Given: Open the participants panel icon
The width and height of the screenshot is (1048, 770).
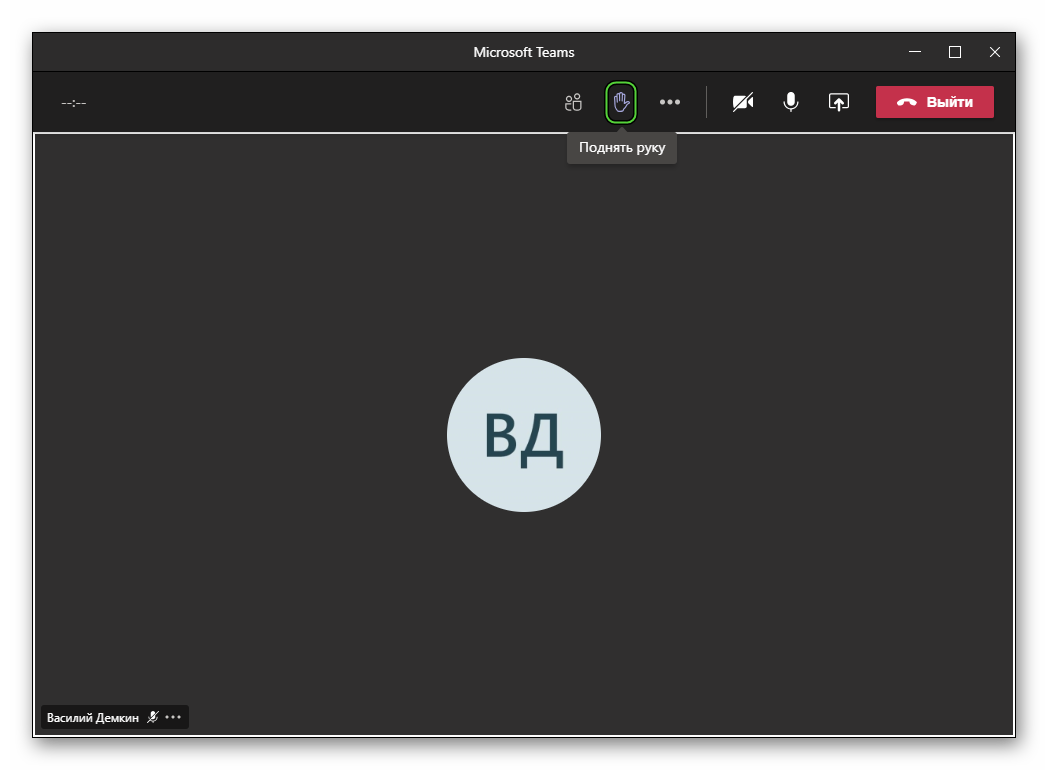Looking at the screenshot, I should [573, 102].
